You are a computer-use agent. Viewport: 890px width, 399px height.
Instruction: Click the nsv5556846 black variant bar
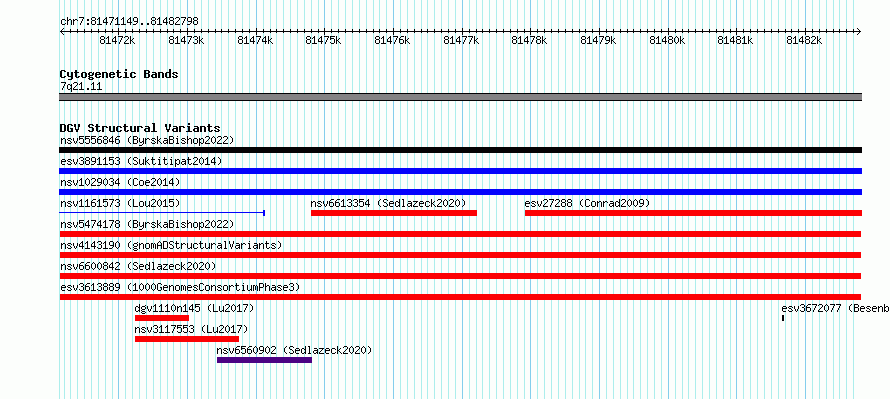460,150
